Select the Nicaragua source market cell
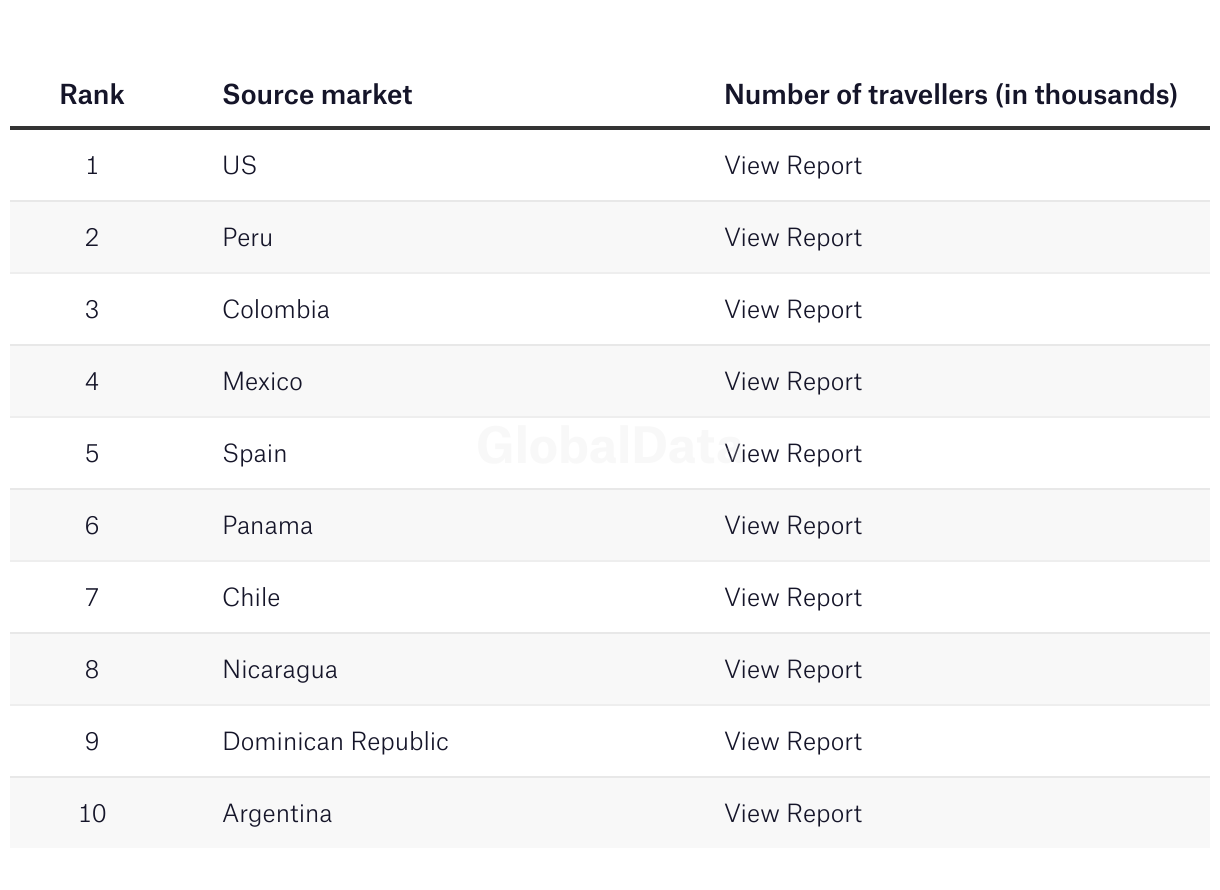This screenshot has height=890, width=1220. (x=280, y=669)
